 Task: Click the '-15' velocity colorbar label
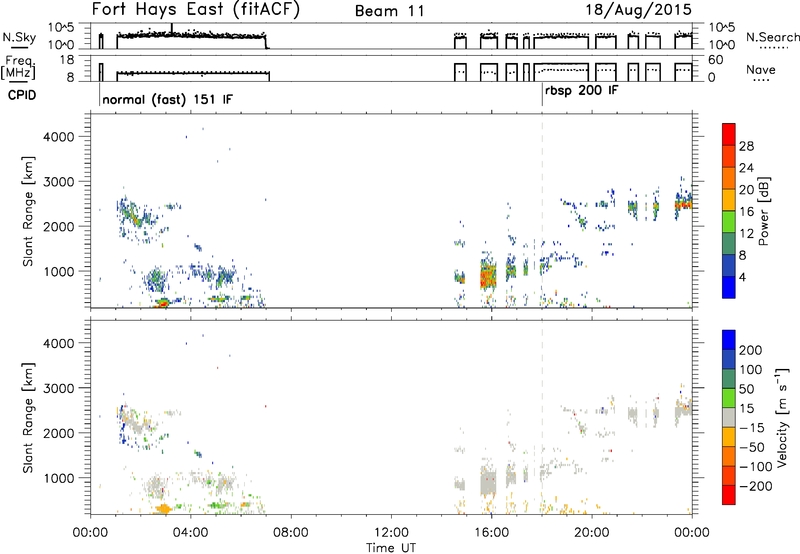click(x=751, y=428)
